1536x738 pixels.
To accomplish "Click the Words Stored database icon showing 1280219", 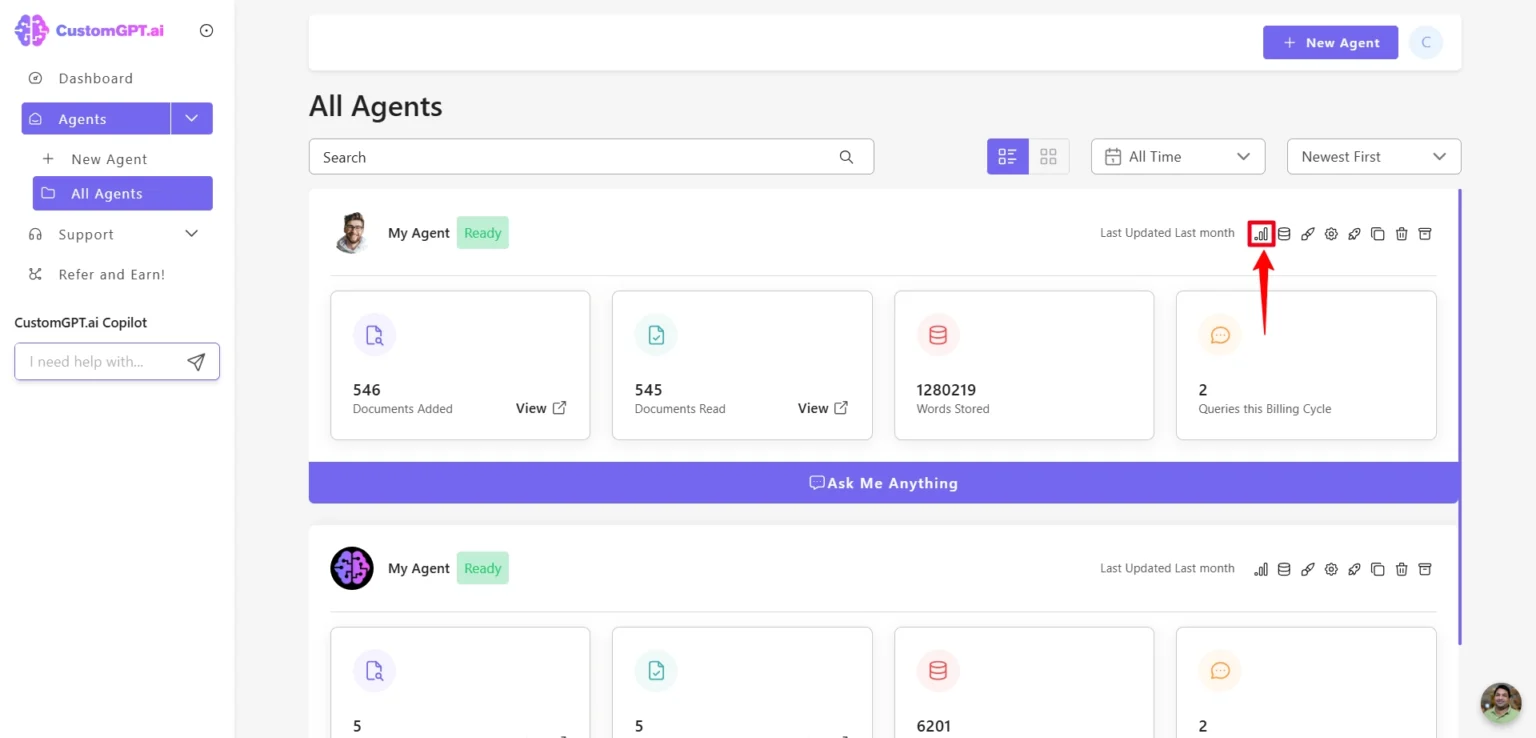I will pos(937,336).
